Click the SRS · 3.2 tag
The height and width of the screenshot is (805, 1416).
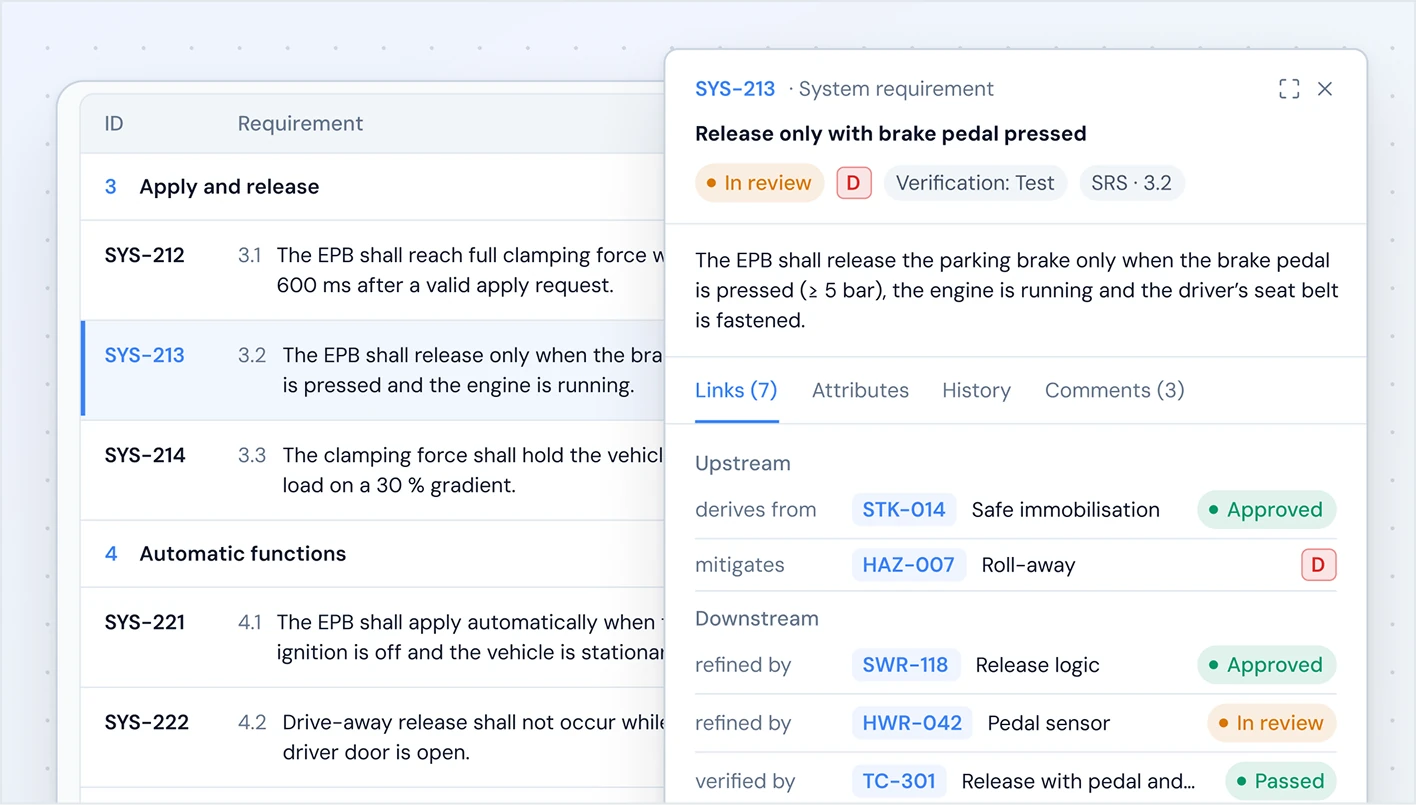pyautogui.click(x=1132, y=183)
